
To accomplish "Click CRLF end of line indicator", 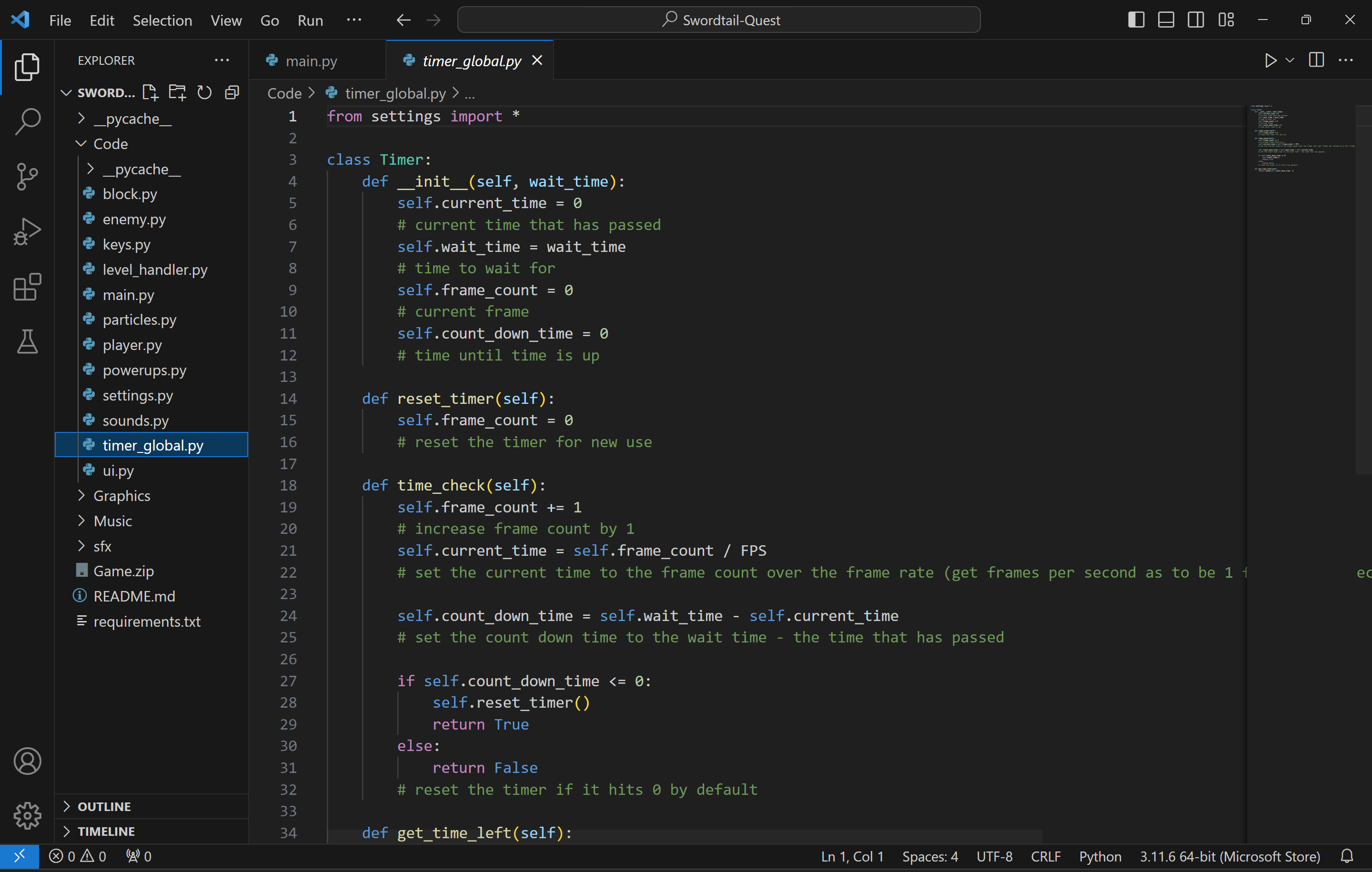I will click(x=1046, y=856).
